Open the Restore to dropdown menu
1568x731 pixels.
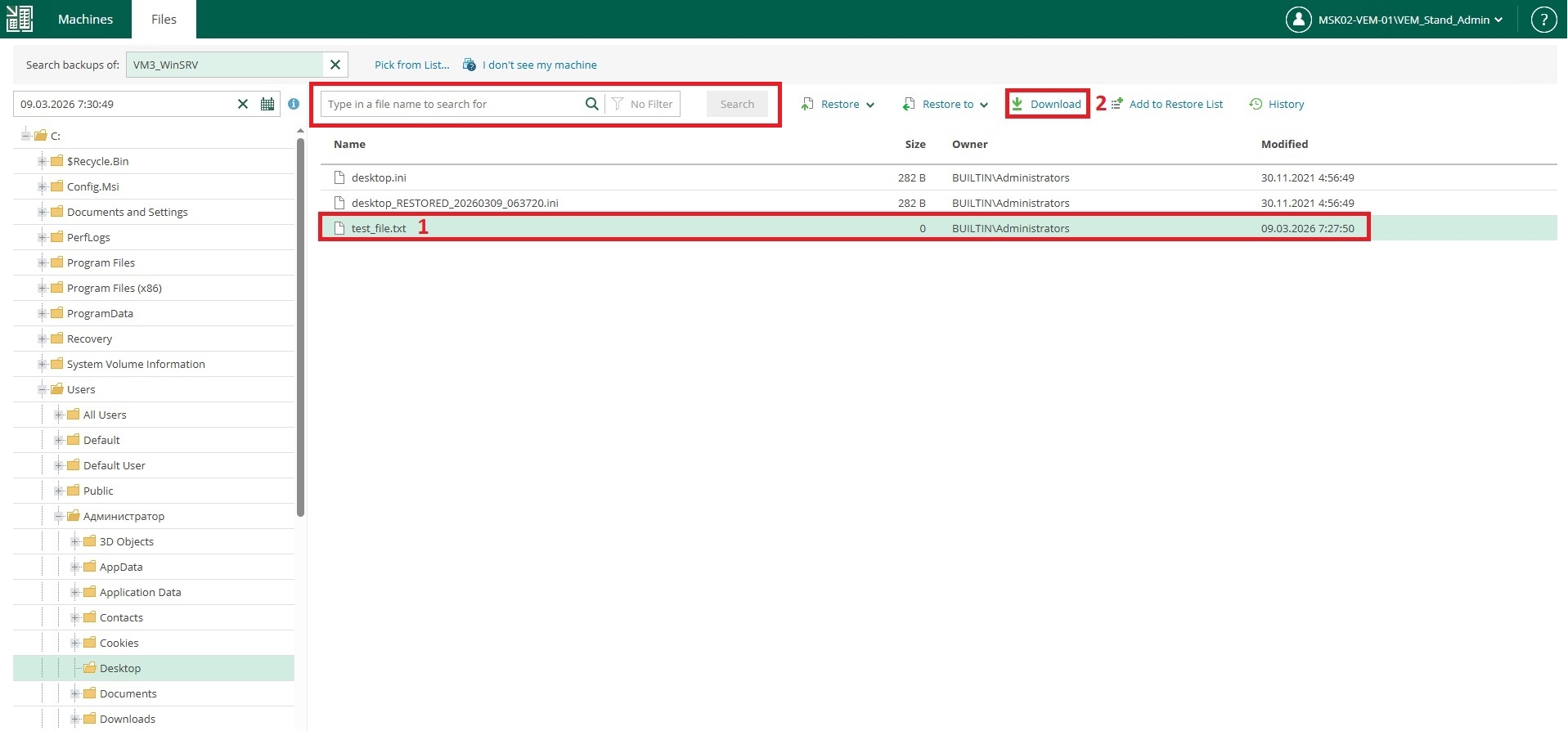(946, 104)
